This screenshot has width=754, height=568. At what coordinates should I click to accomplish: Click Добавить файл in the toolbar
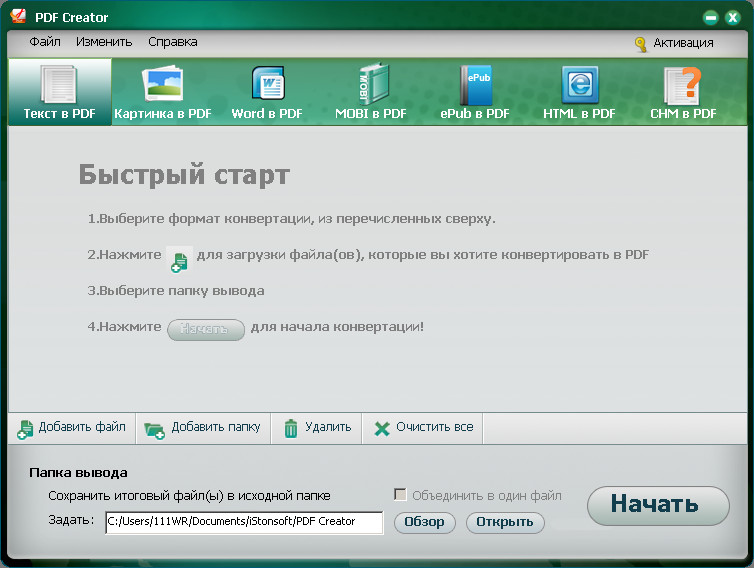coord(72,428)
